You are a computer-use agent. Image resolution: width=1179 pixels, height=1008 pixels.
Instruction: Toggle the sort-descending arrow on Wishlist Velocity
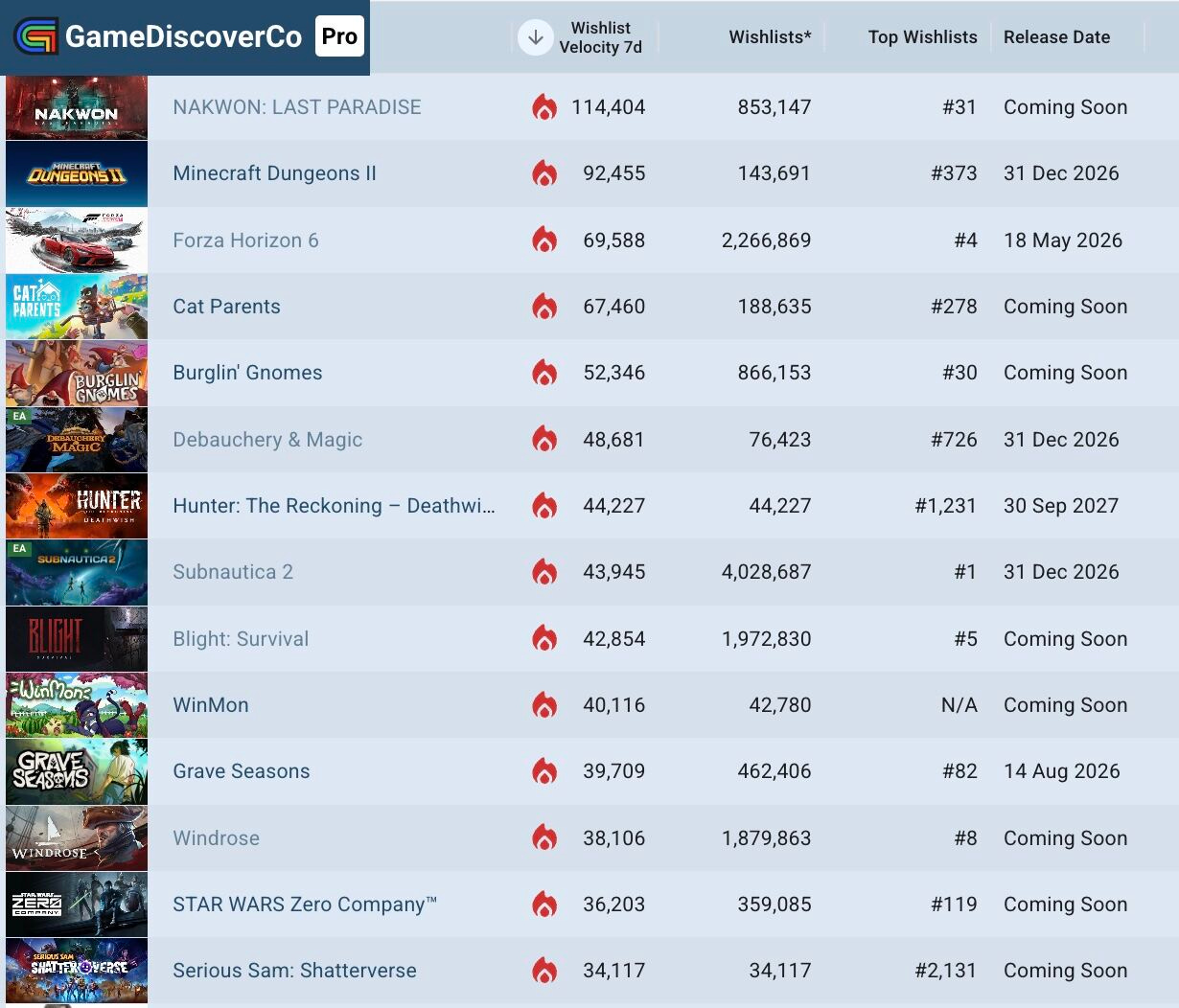536,37
